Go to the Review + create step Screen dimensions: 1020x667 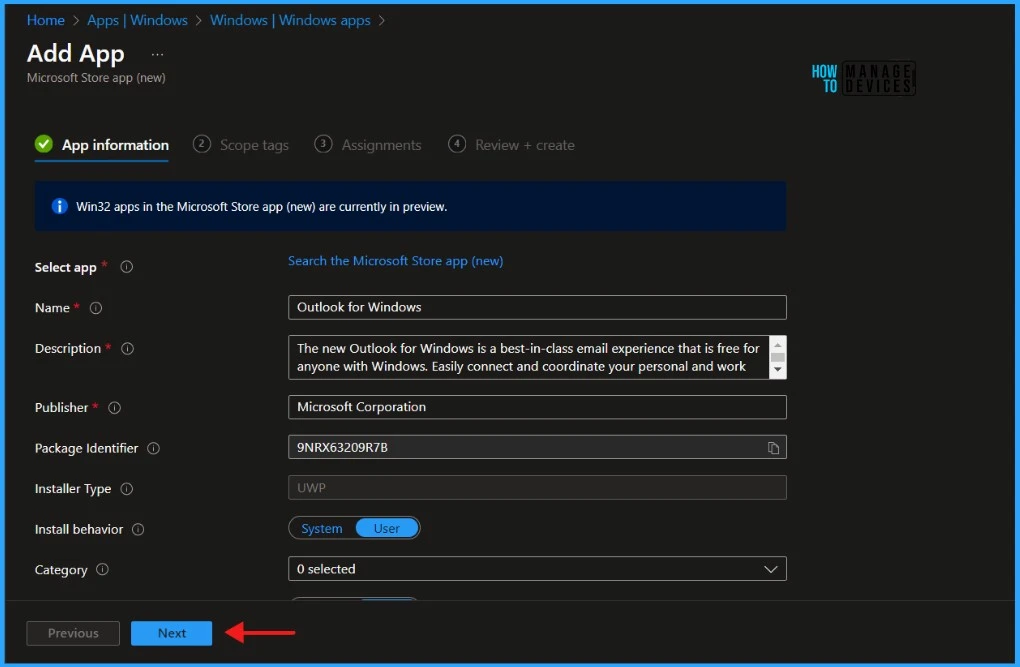pyautogui.click(x=511, y=144)
